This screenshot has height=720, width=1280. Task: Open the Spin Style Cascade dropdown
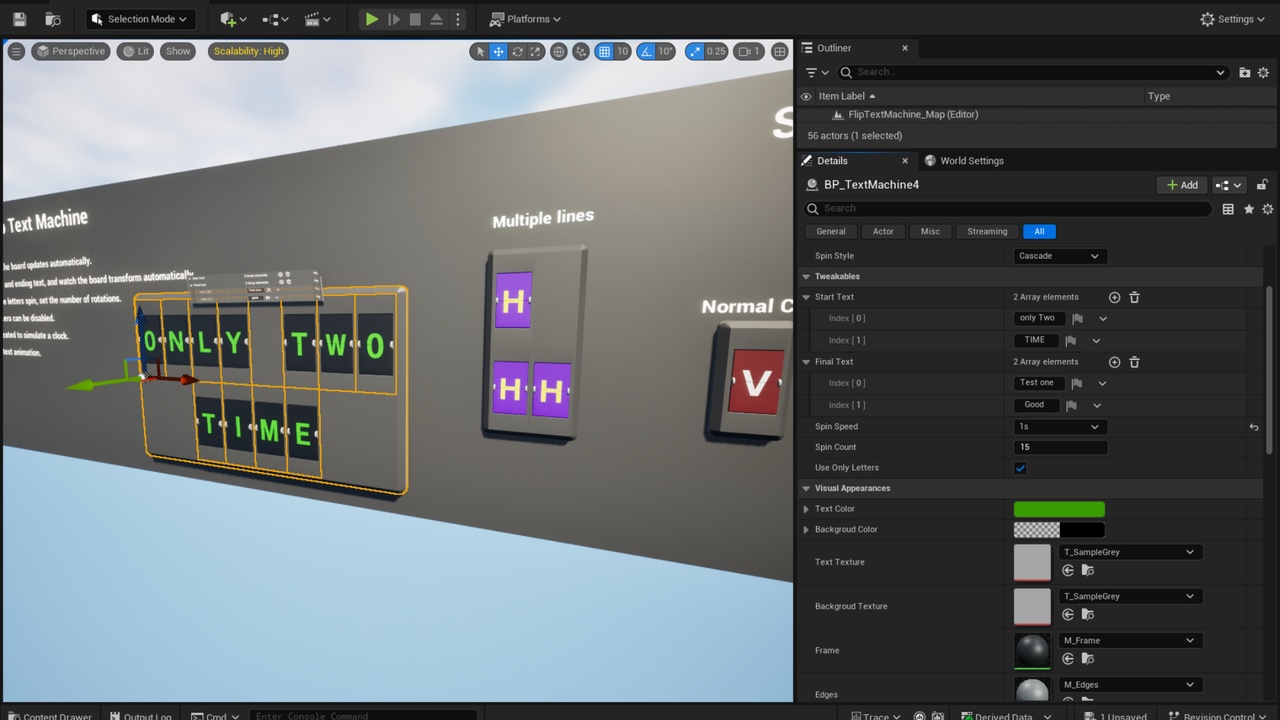click(x=1059, y=256)
